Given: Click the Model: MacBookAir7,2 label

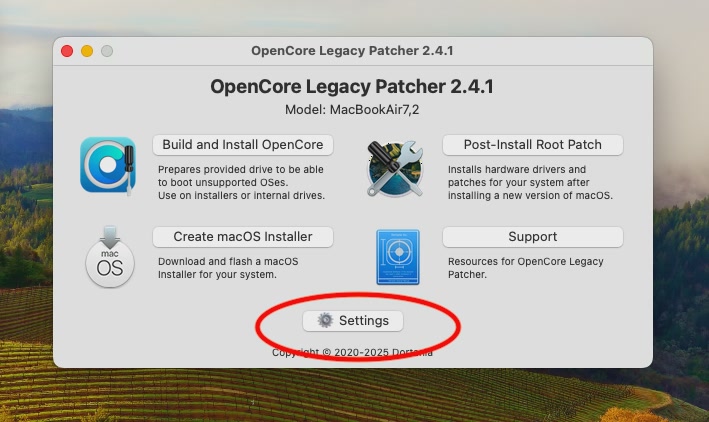Looking at the screenshot, I should [352, 110].
